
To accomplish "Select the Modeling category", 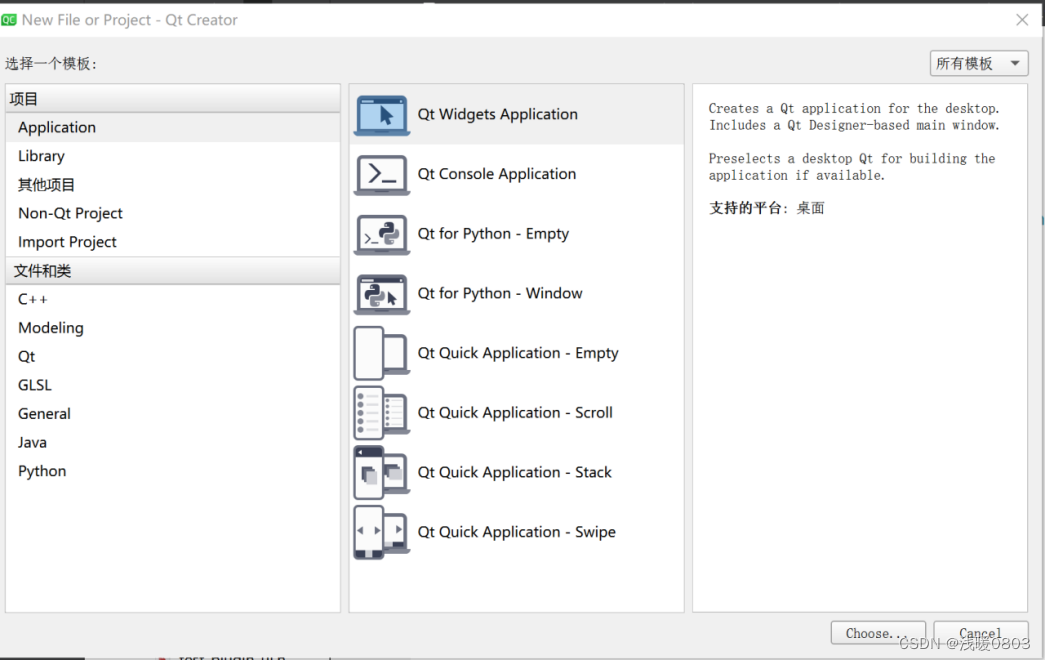I will (x=50, y=327).
